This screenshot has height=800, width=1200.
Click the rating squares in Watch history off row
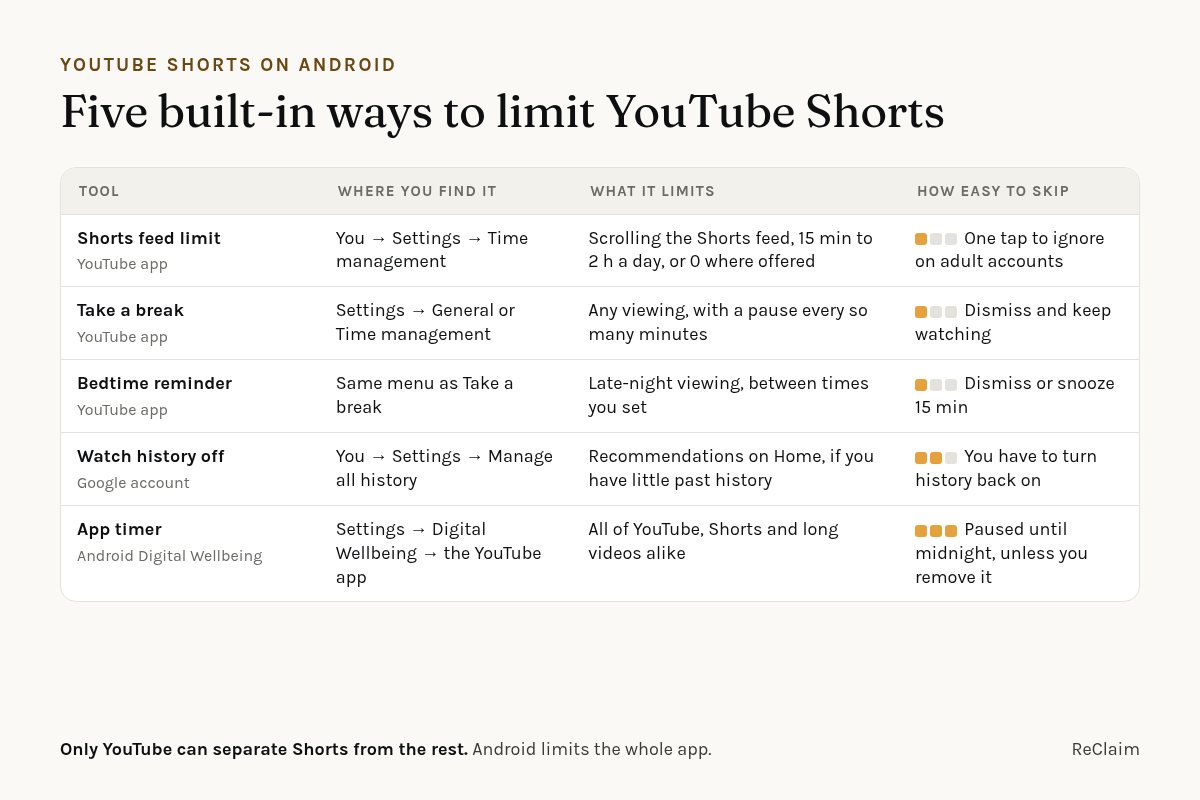[936, 458]
